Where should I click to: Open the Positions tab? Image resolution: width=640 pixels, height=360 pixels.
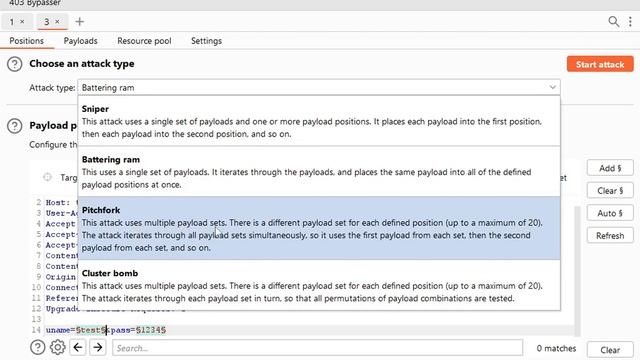coord(27,41)
